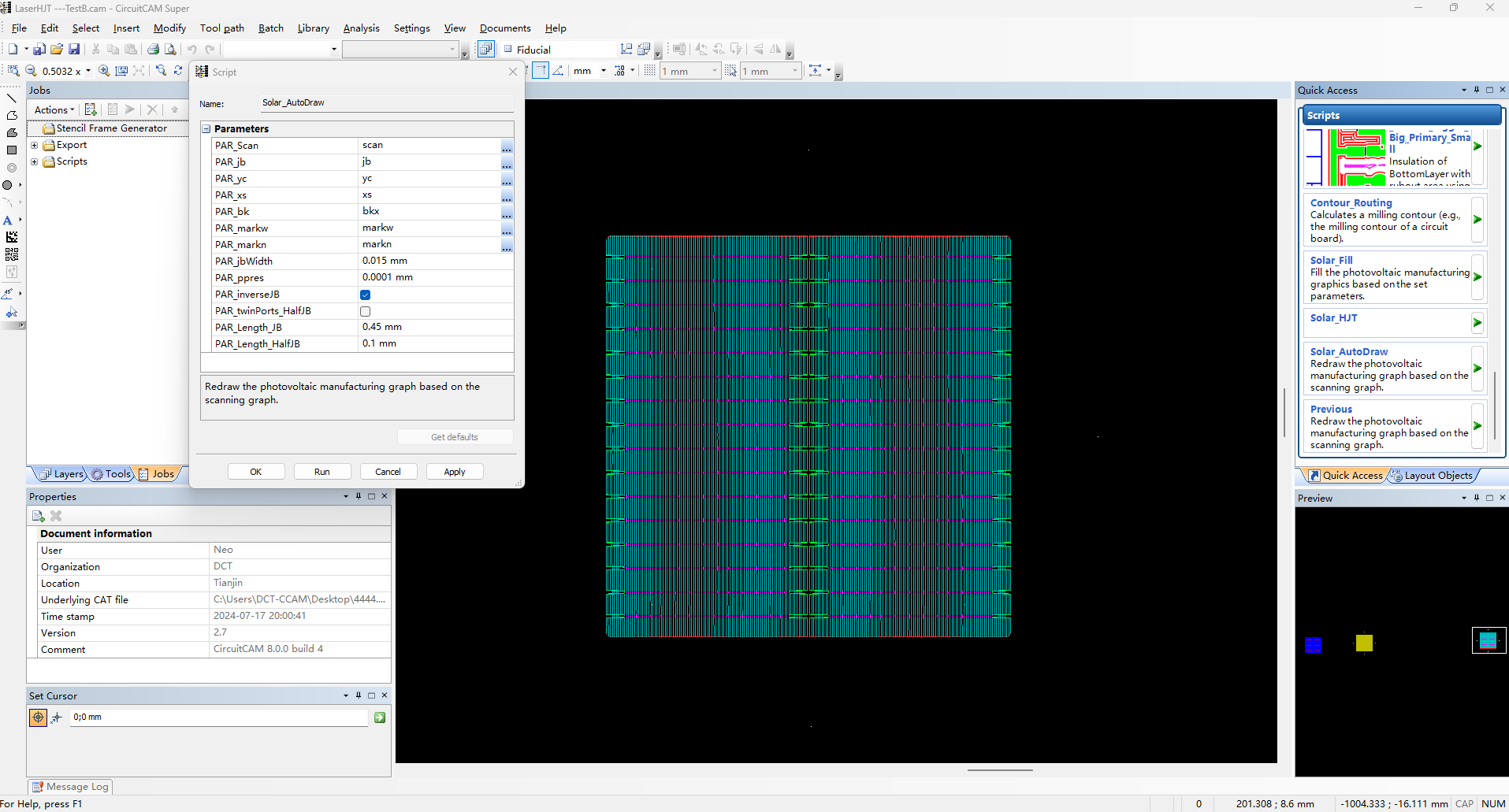Collapse the Parameters section

pyautogui.click(x=206, y=128)
